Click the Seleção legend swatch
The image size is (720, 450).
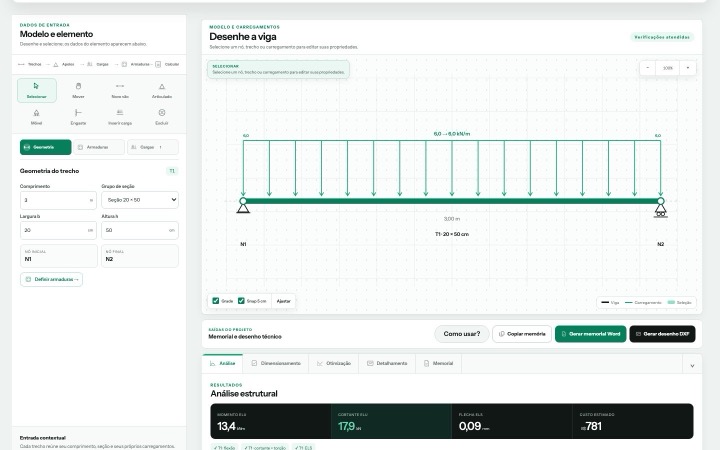[x=671, y=303]
